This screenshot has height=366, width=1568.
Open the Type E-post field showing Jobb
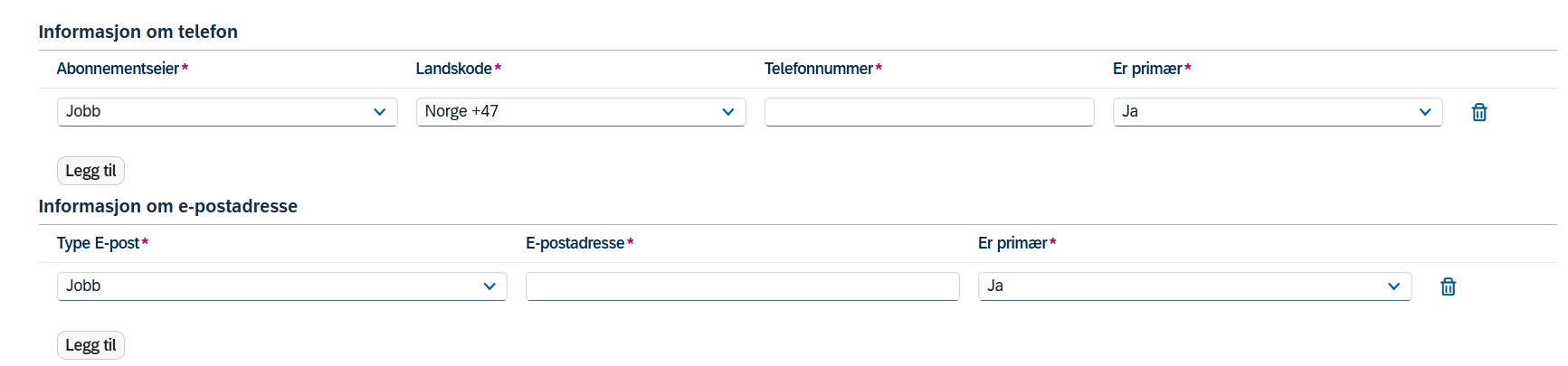coord(281,286)
